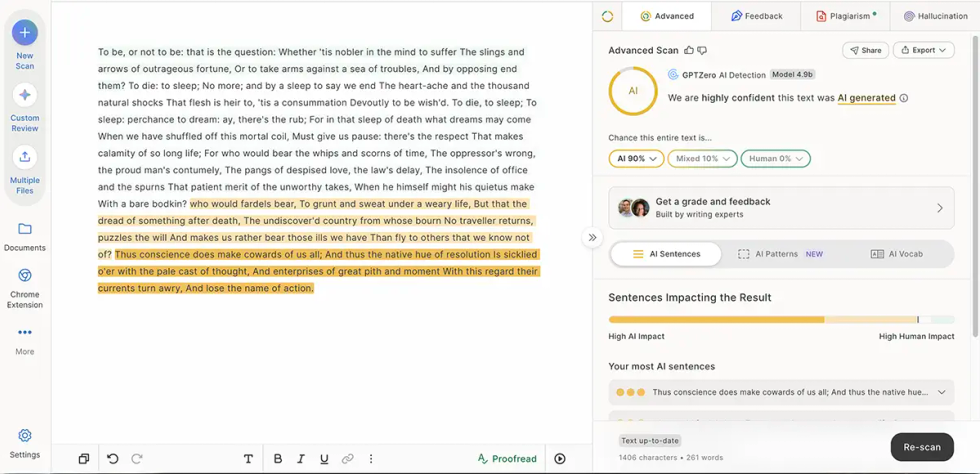Click the GPTZero AI Detection label

click(722, 75)
